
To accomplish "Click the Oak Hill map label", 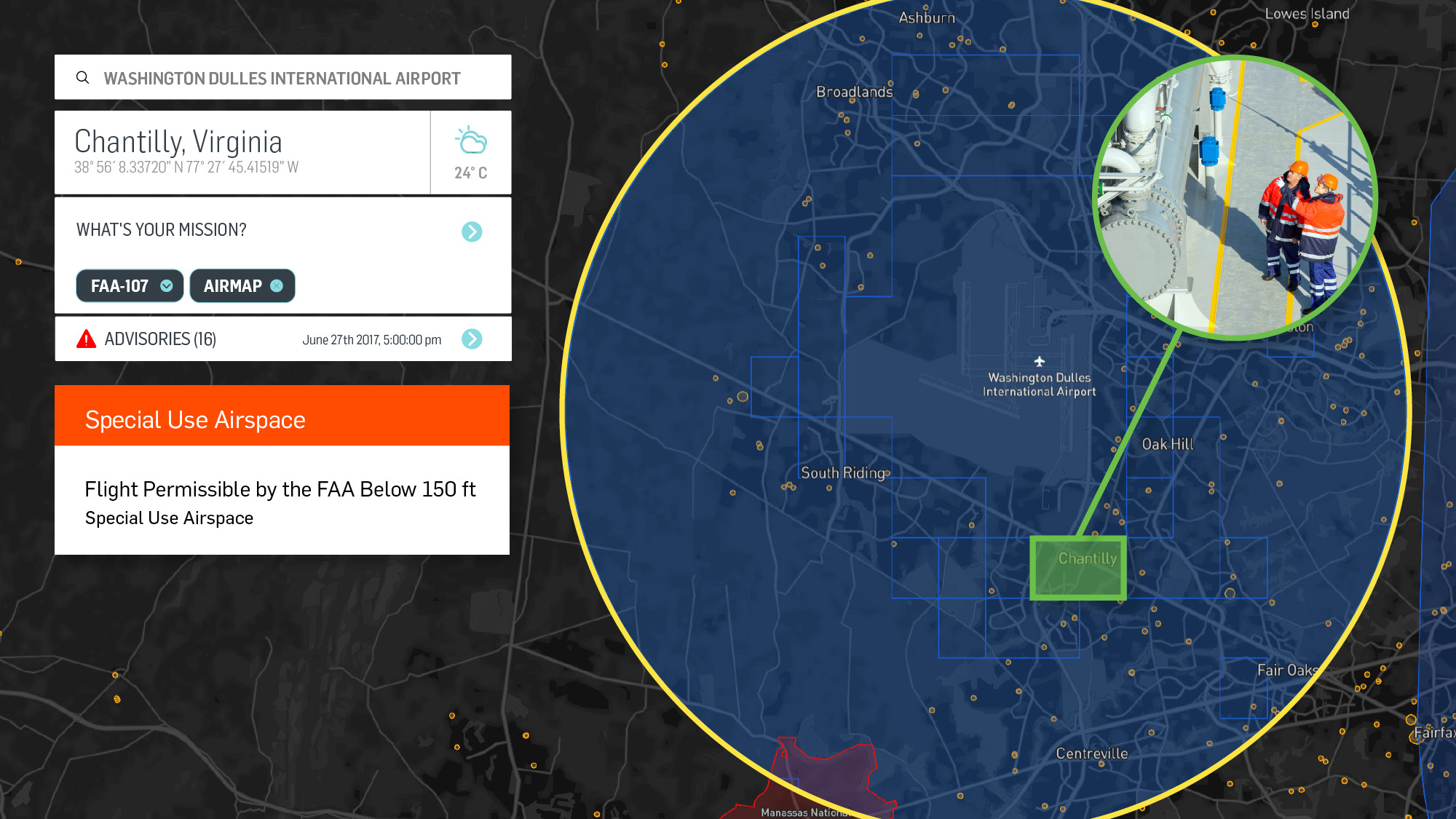I will click(x=1167, y=444).
